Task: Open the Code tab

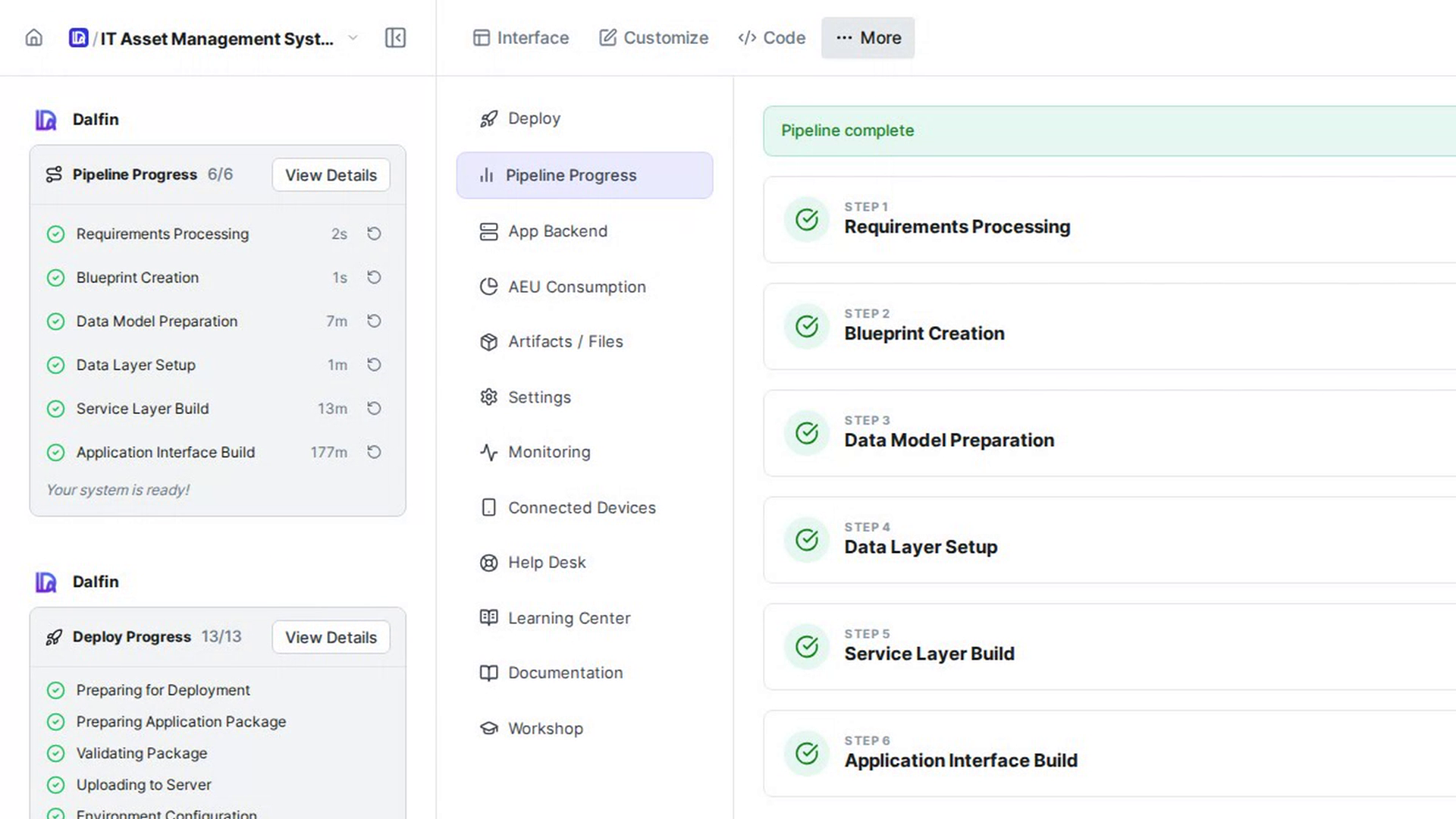Action: (771, 38)
